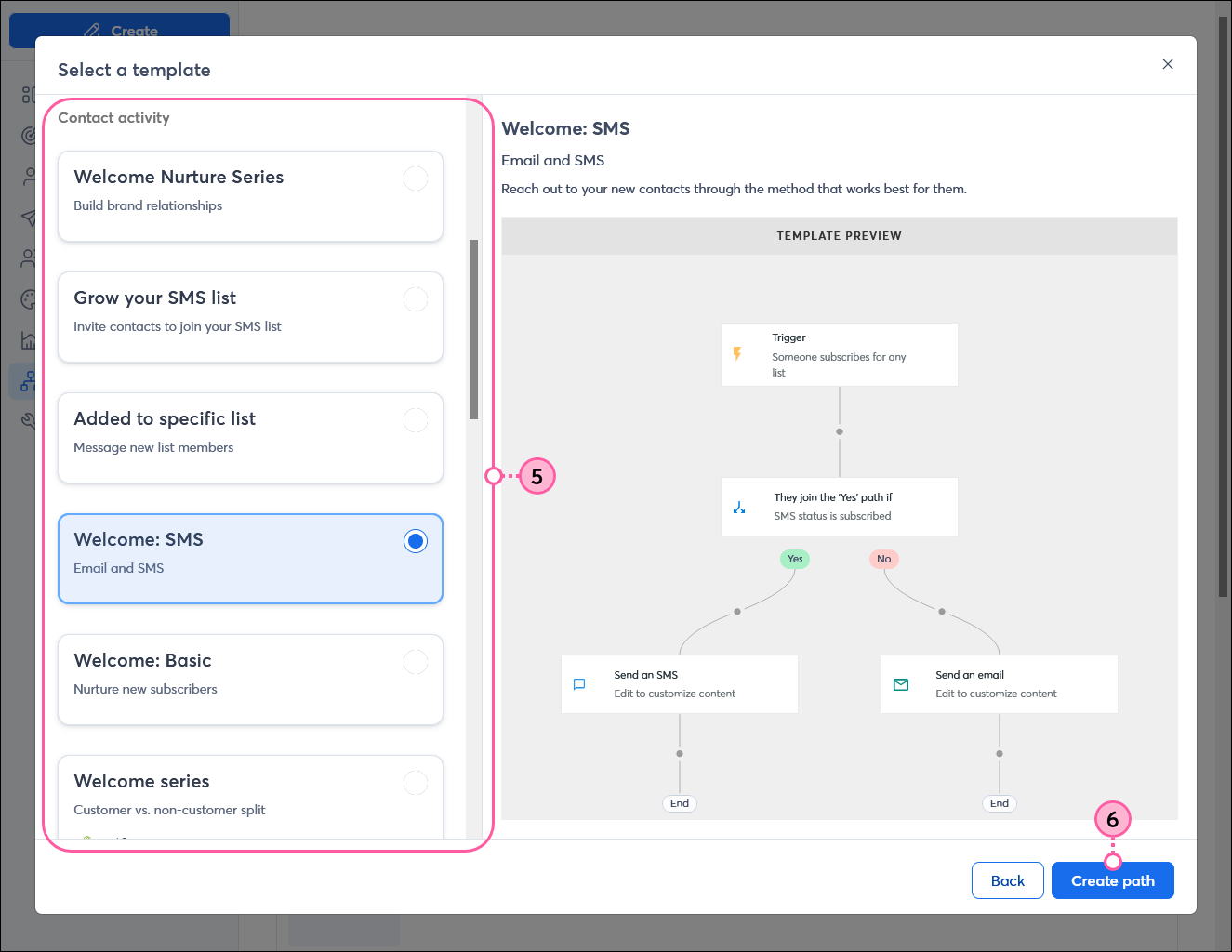The width and height of the screenshot is (1232, 952).
Task: Select the Added to specific list radio
Action: (x=416, y=420)
